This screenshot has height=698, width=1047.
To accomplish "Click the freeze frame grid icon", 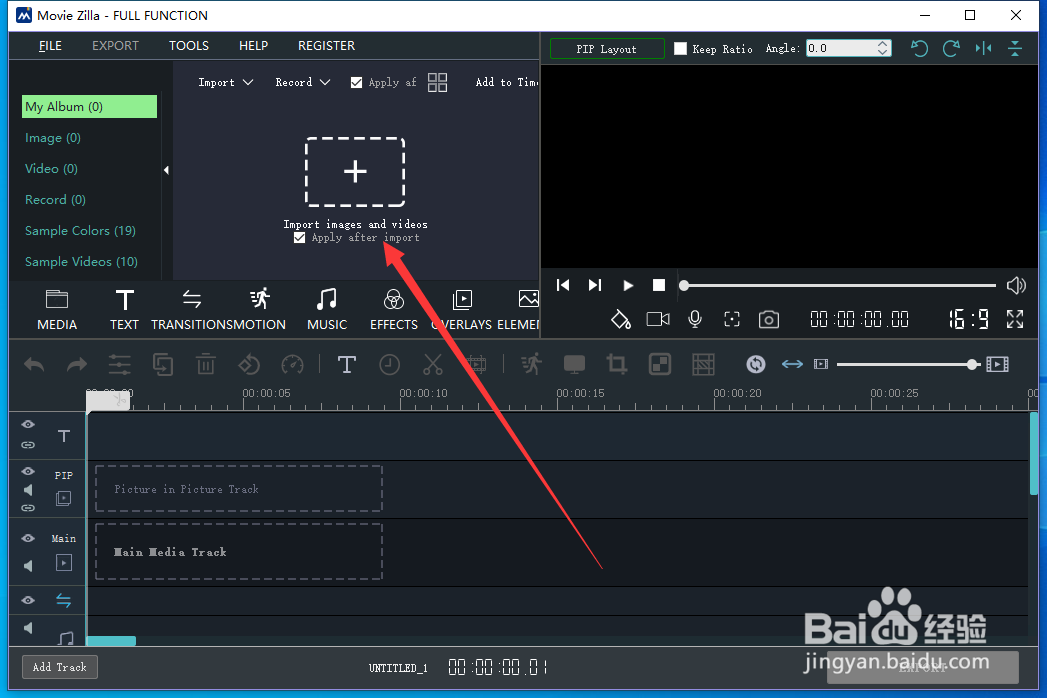I will pyautogui.click(x=703, y=365).
